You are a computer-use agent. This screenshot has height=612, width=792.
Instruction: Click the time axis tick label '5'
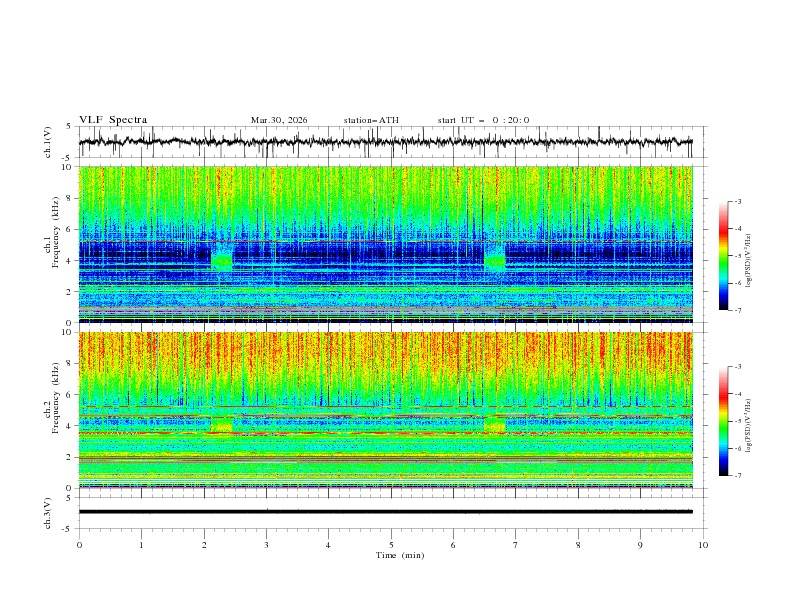391,545
